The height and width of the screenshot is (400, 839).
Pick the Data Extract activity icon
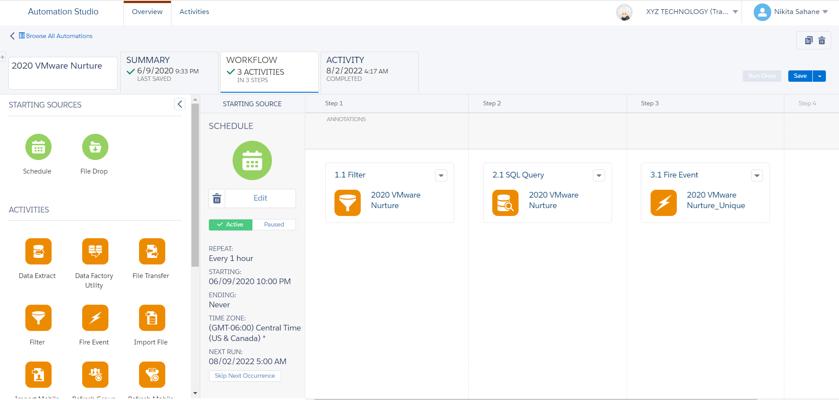[x=38, y=251]
